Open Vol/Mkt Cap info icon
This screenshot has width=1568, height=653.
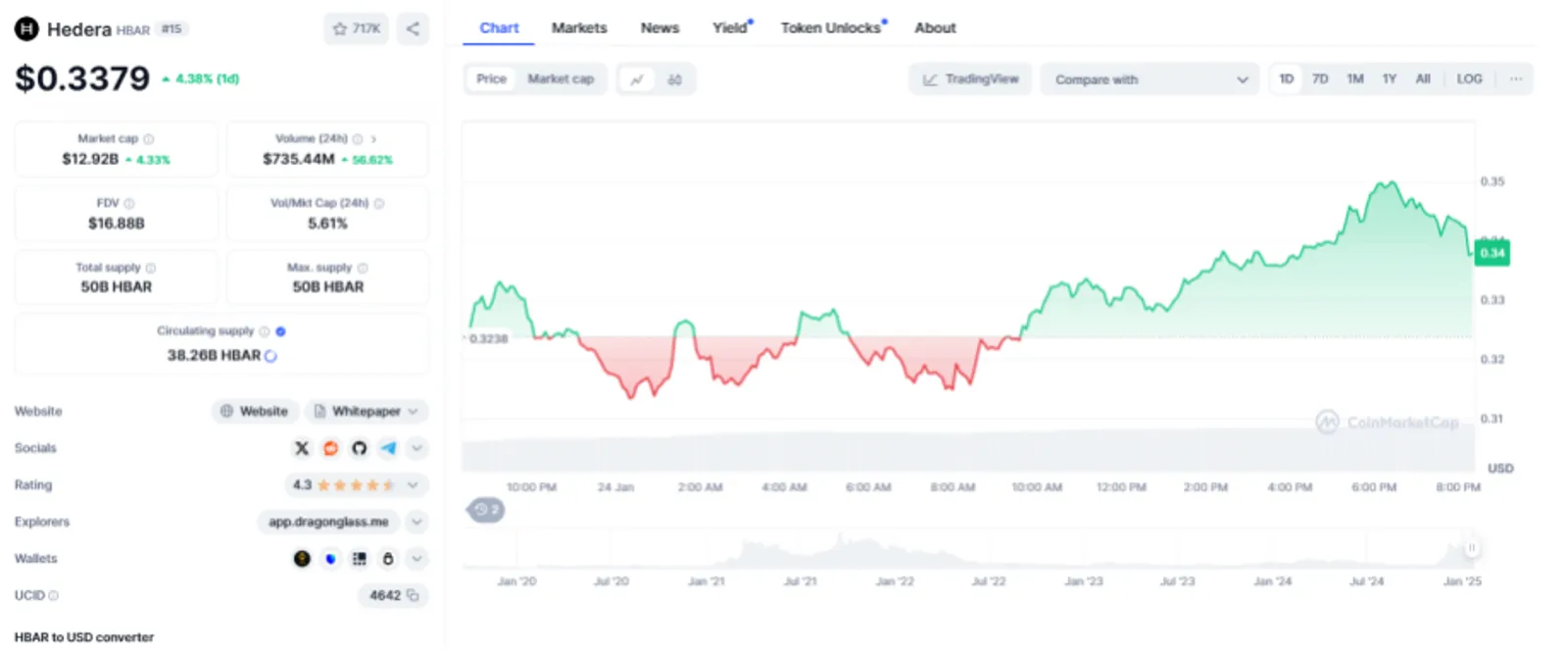(x=379, y=203)
